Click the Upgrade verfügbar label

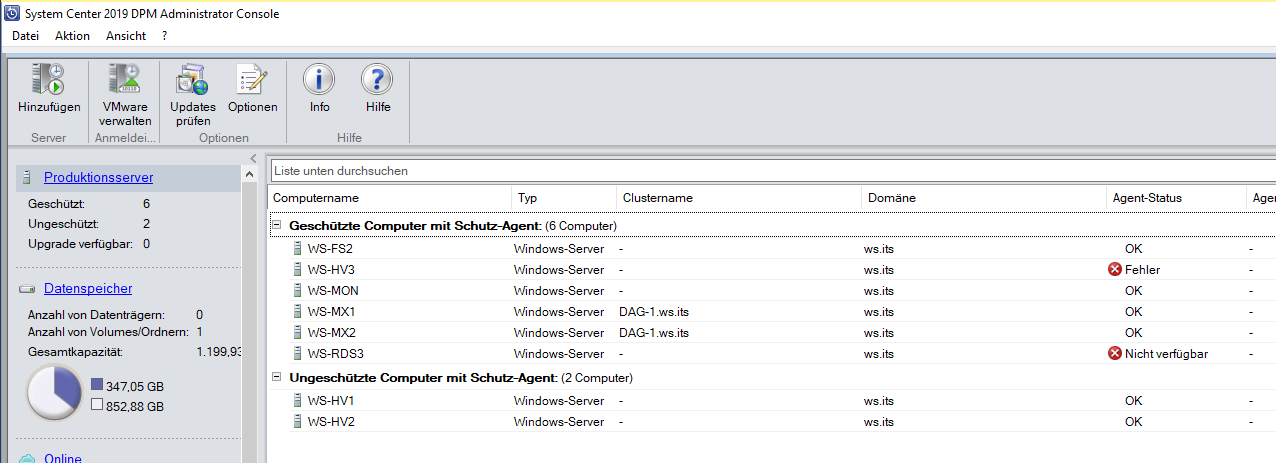[x=82, y=244]
